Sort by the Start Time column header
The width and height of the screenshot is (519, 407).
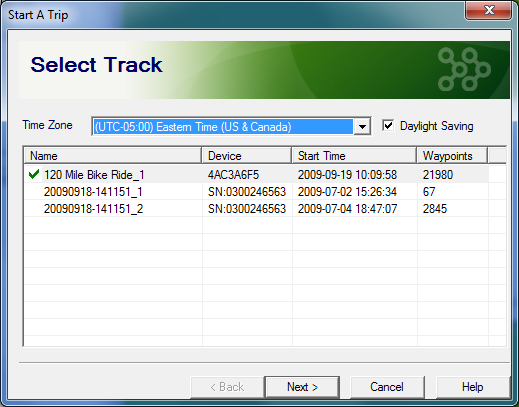tap(354, 156)
